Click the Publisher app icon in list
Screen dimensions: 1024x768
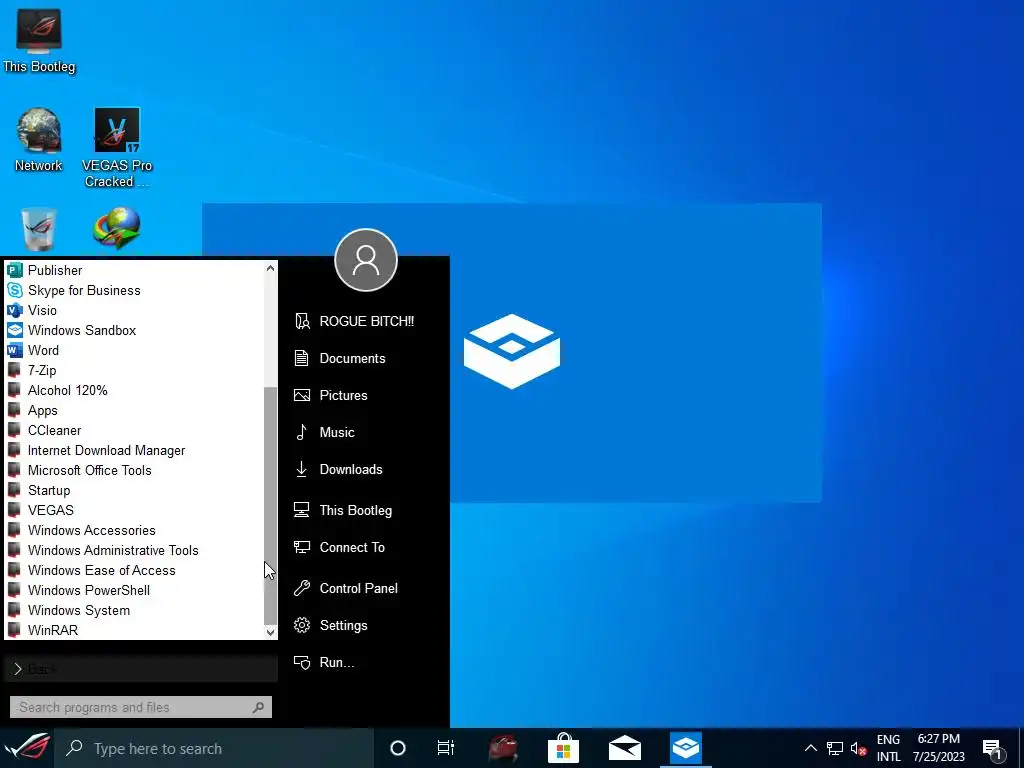click(x=14, y=270)
